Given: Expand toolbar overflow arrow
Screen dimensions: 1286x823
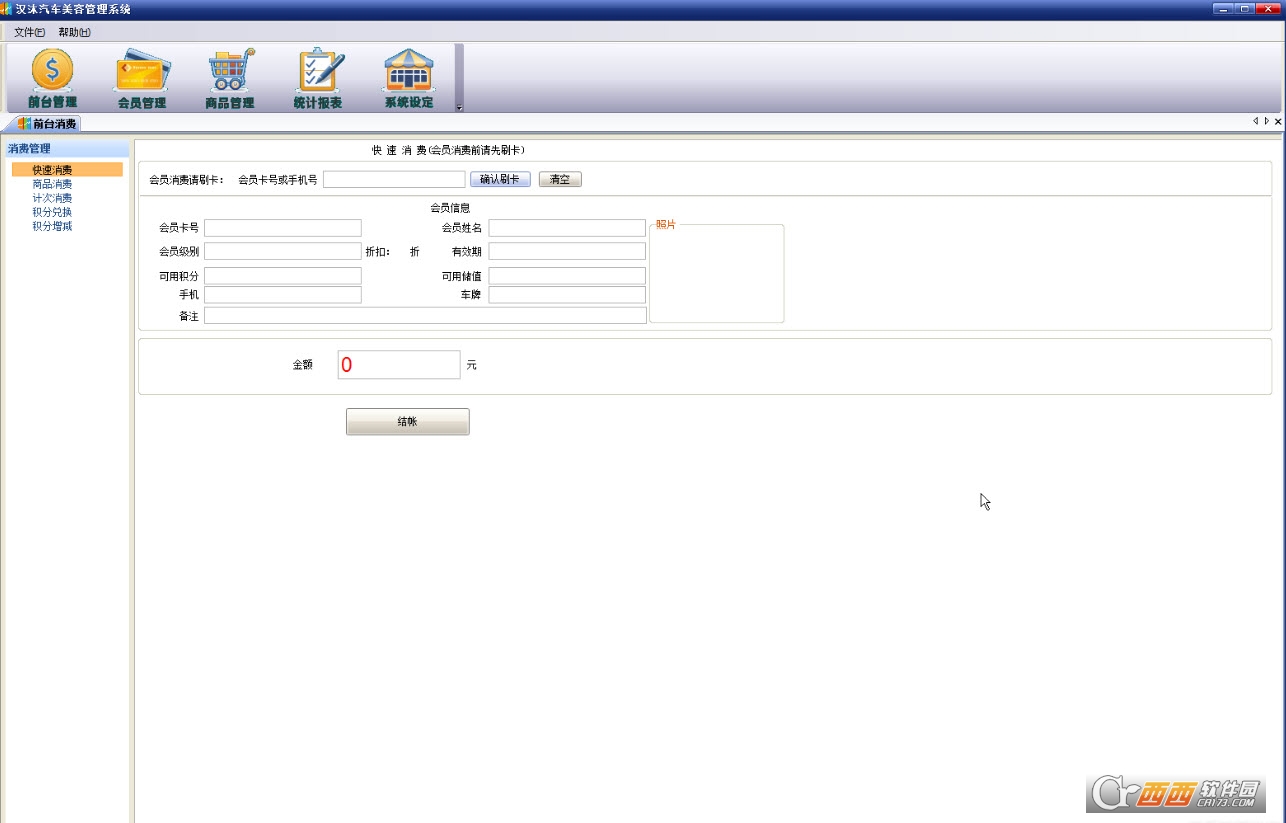Looking at the screenshot, I should click(459, 107).
